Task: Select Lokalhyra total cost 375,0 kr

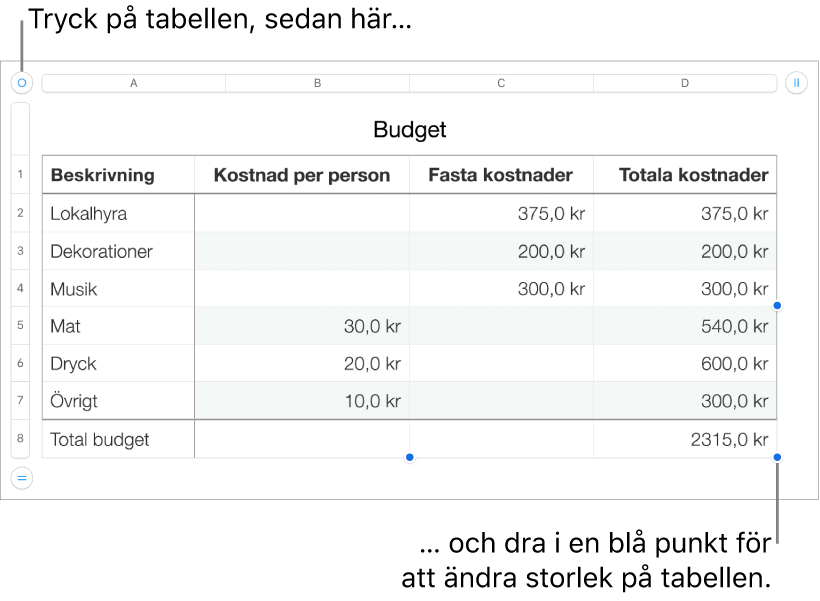Action: (685, 213)
